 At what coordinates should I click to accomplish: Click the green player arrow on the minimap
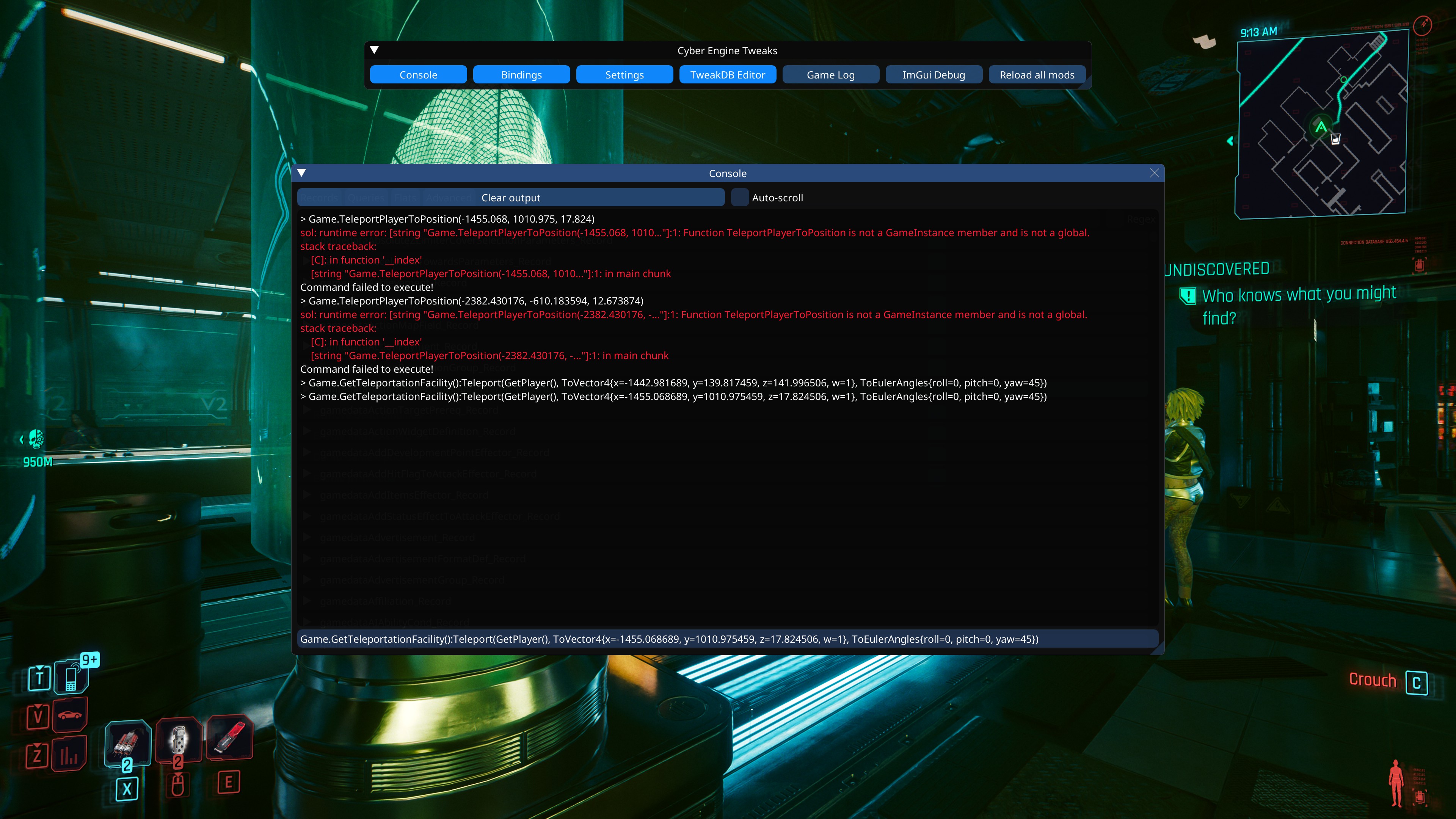1320,127
